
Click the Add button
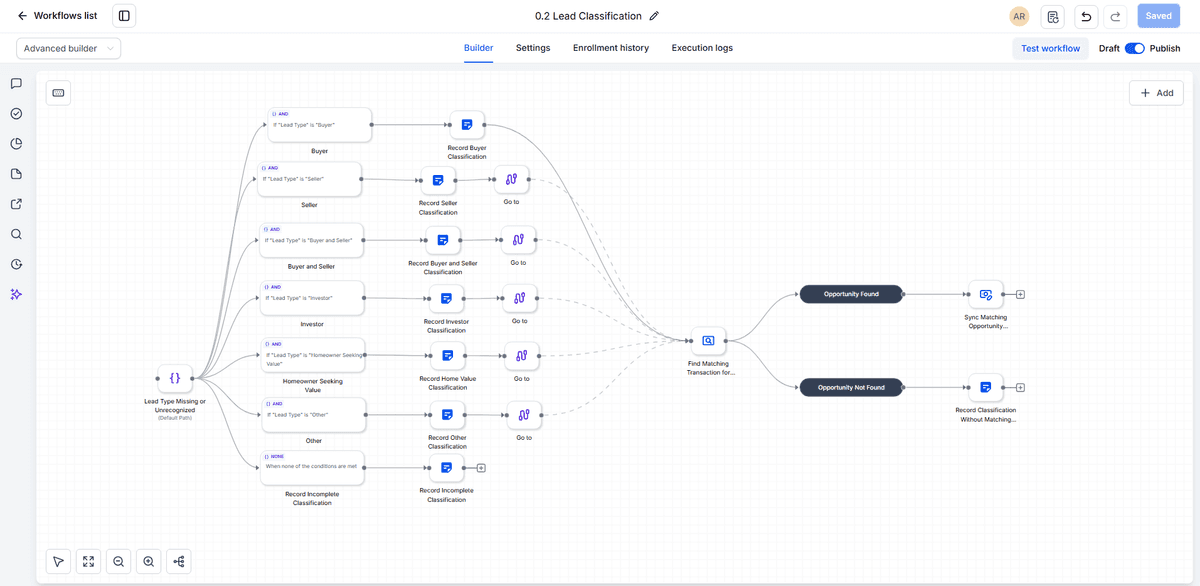click(1157, 93)
